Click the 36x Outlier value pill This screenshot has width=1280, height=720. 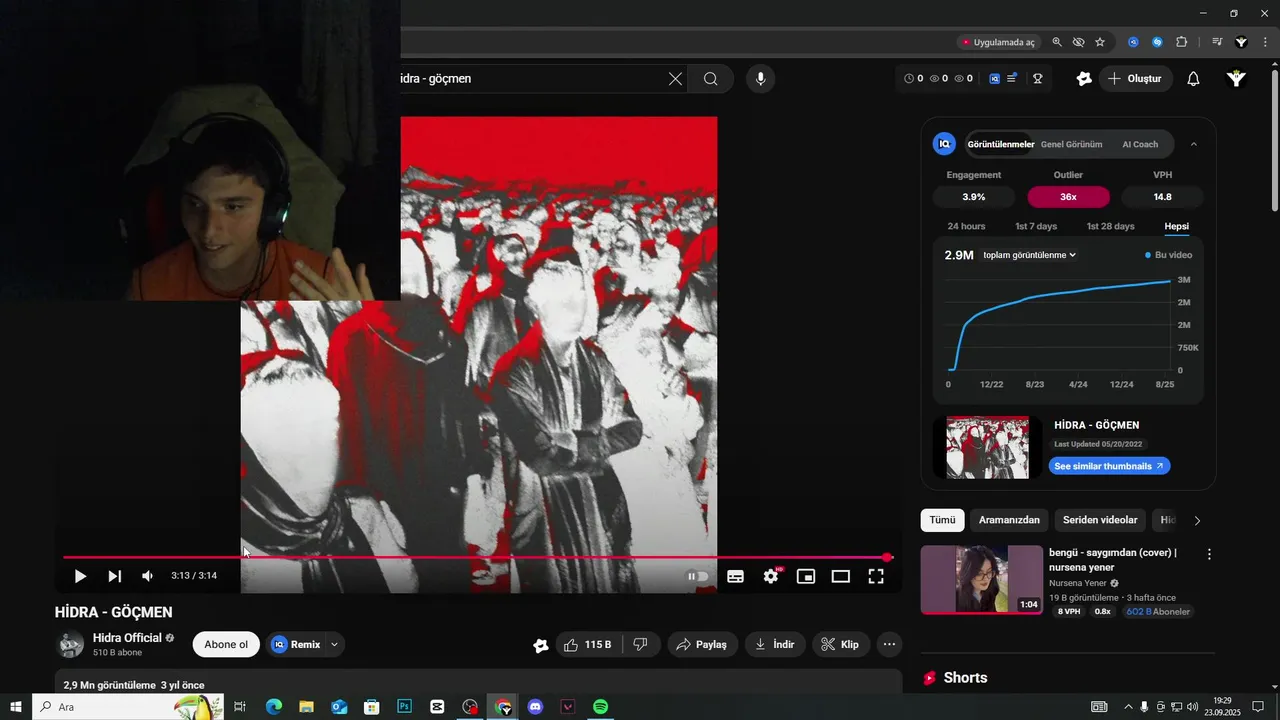[1068, 197]
